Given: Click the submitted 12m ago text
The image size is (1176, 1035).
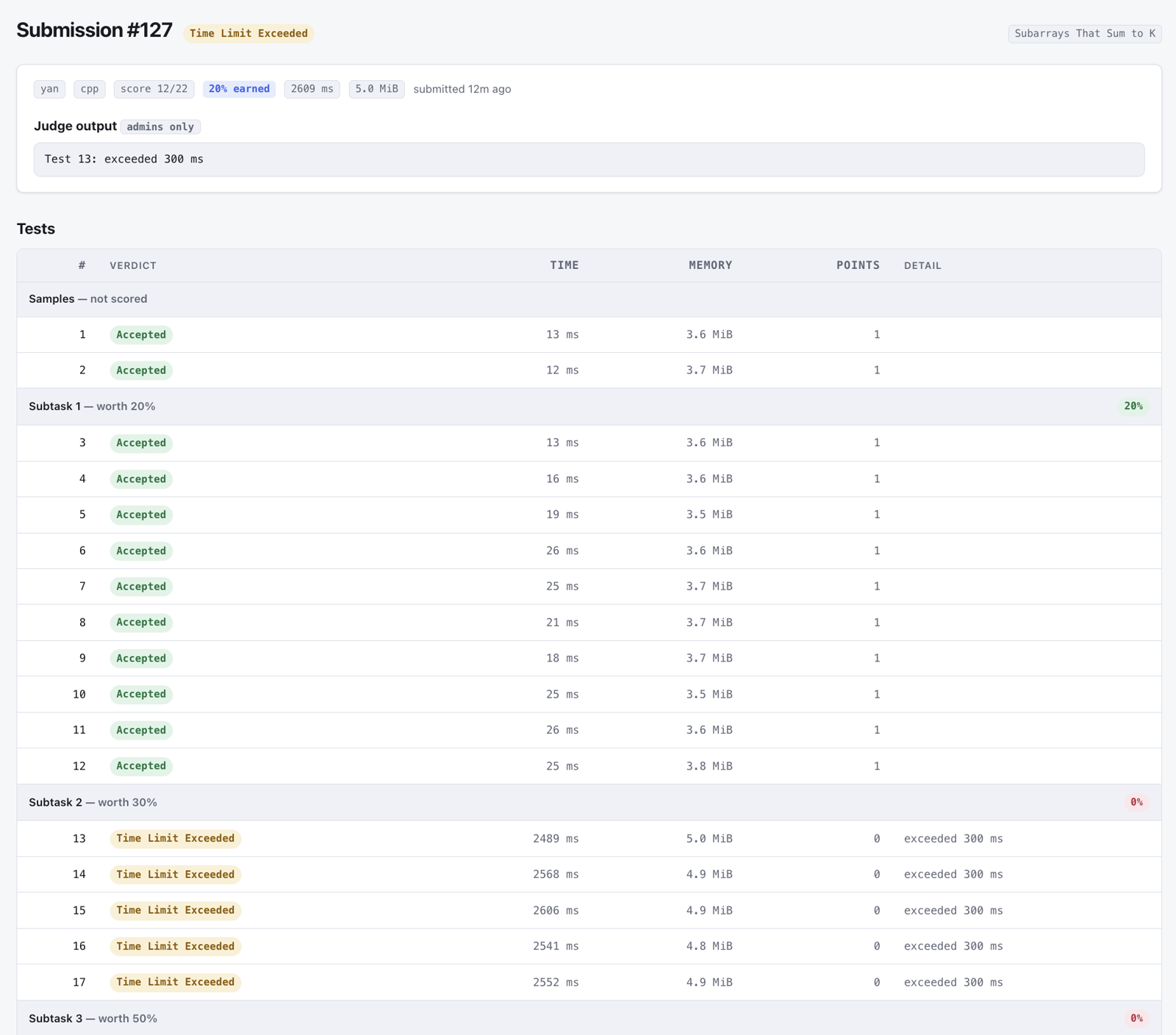Looking at the screenshot, I should click(x=462, y=89).
